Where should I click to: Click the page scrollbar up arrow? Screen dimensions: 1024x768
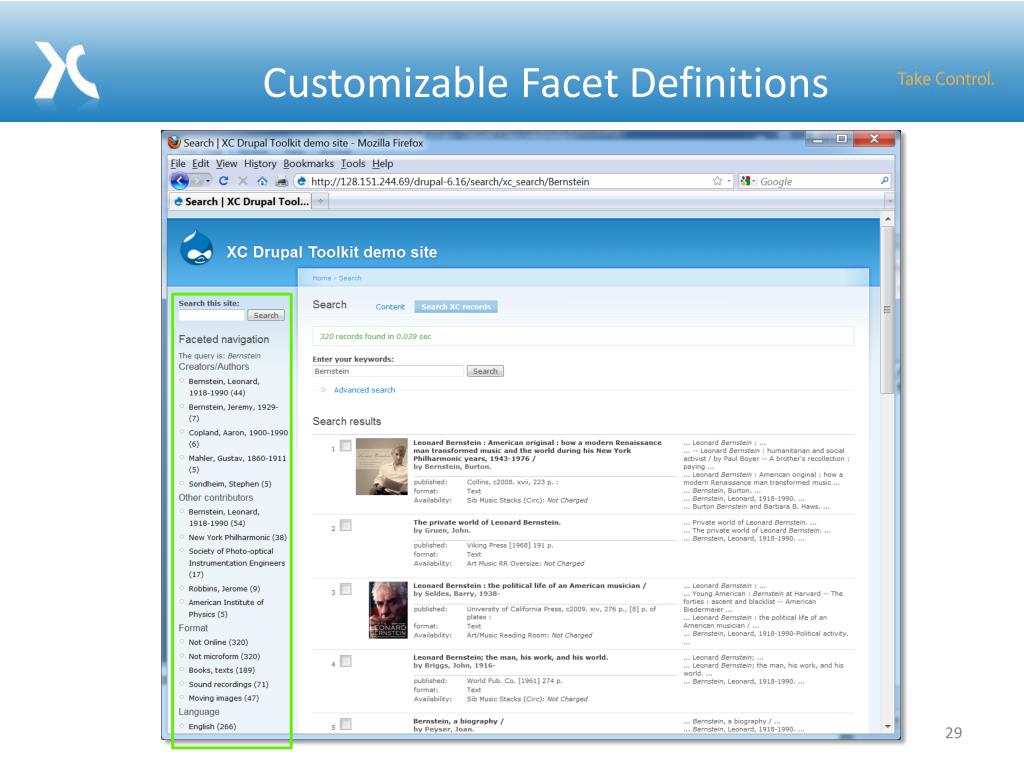(x=888, y=220)
